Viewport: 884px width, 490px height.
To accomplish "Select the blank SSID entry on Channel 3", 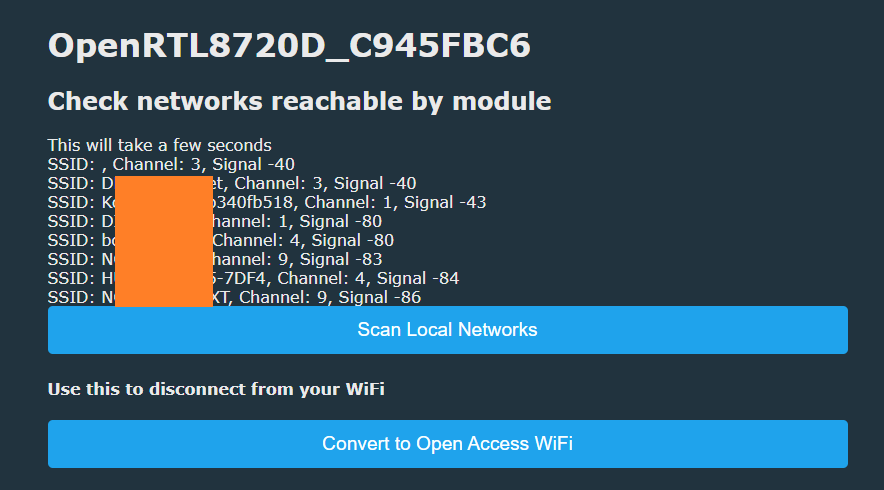I will click(x=171, y=165).
